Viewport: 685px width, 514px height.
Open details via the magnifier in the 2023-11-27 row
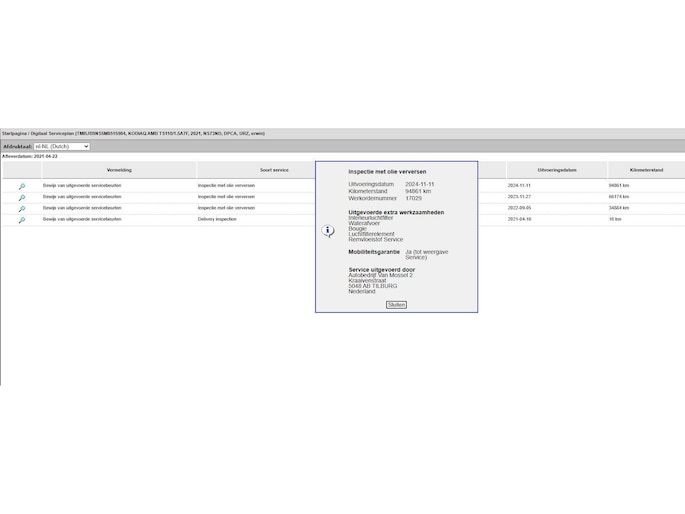pos(21,197)
